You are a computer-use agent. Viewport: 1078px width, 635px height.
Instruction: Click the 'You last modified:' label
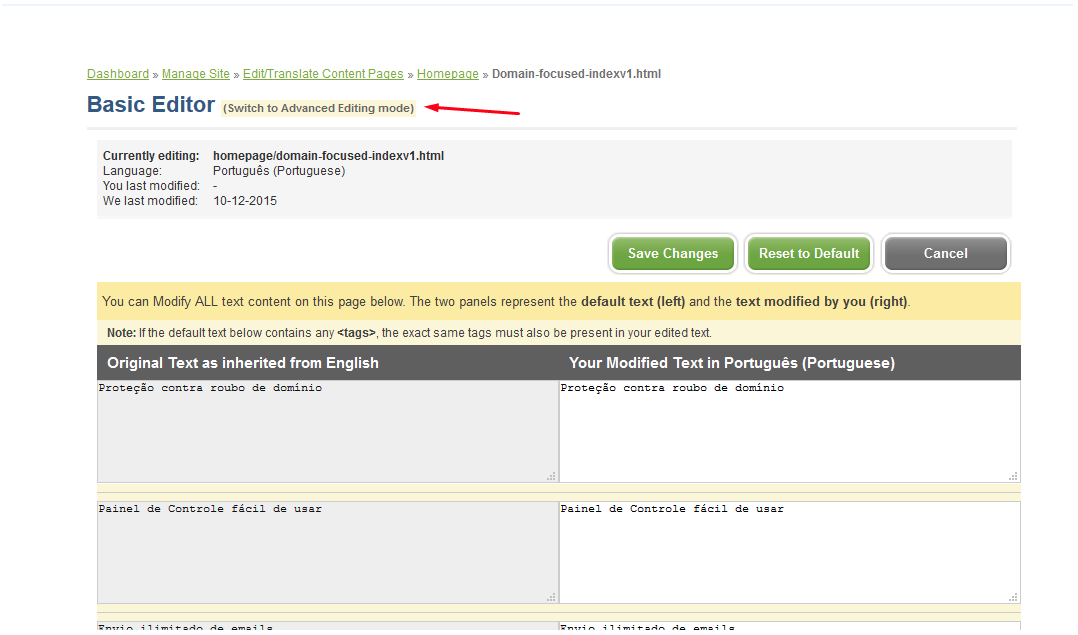point(151,186)
